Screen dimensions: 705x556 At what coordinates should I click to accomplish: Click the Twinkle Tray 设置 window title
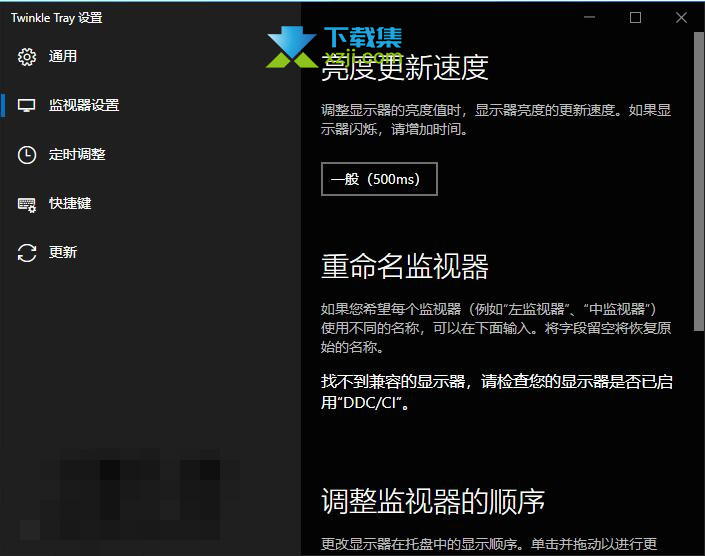pyautogui.click(x=57, y=18)
